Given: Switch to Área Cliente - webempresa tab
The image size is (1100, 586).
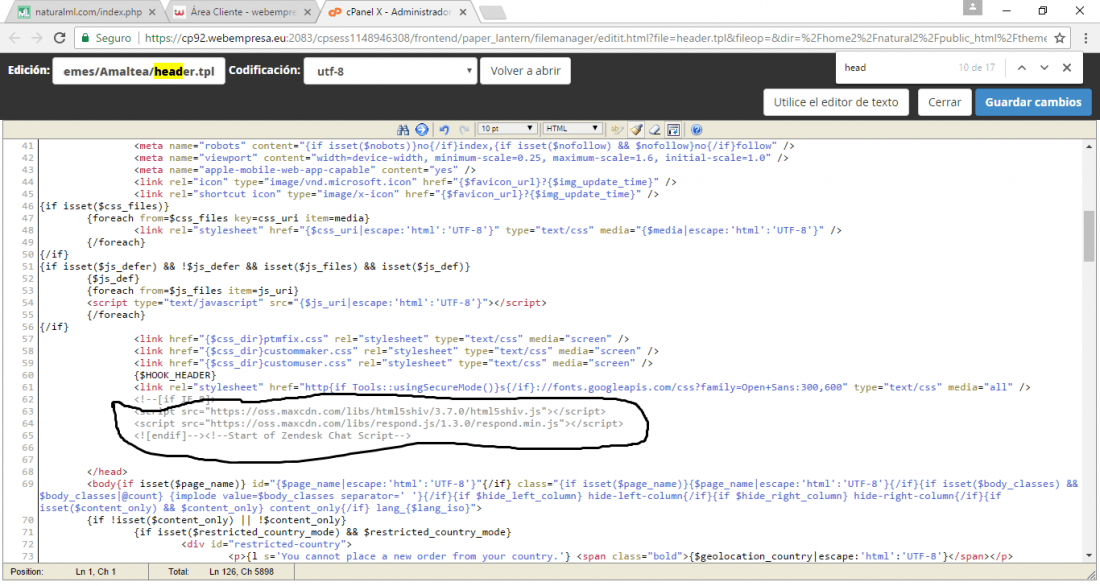Looking at the screenshot, I should pos(242,12).
